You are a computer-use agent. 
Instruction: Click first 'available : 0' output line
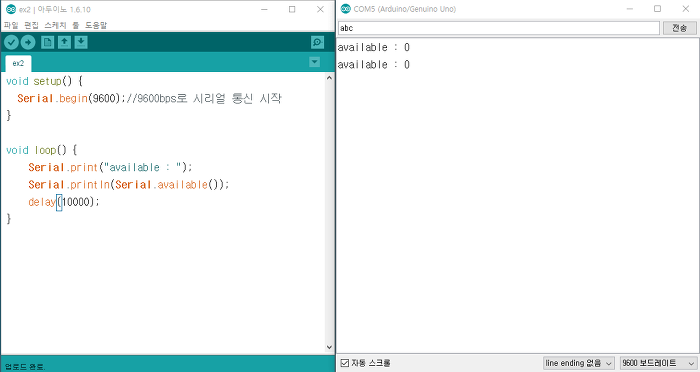(374, 47)
